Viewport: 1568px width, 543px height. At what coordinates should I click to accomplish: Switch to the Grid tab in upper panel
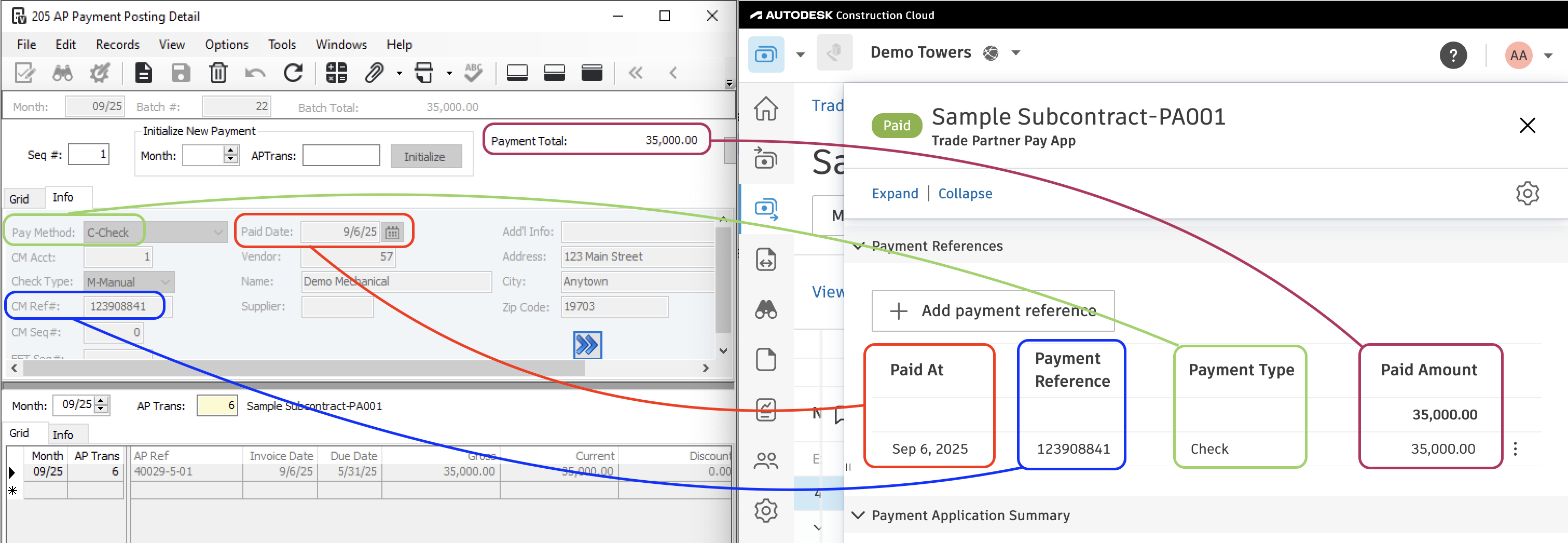click(19, 198)
